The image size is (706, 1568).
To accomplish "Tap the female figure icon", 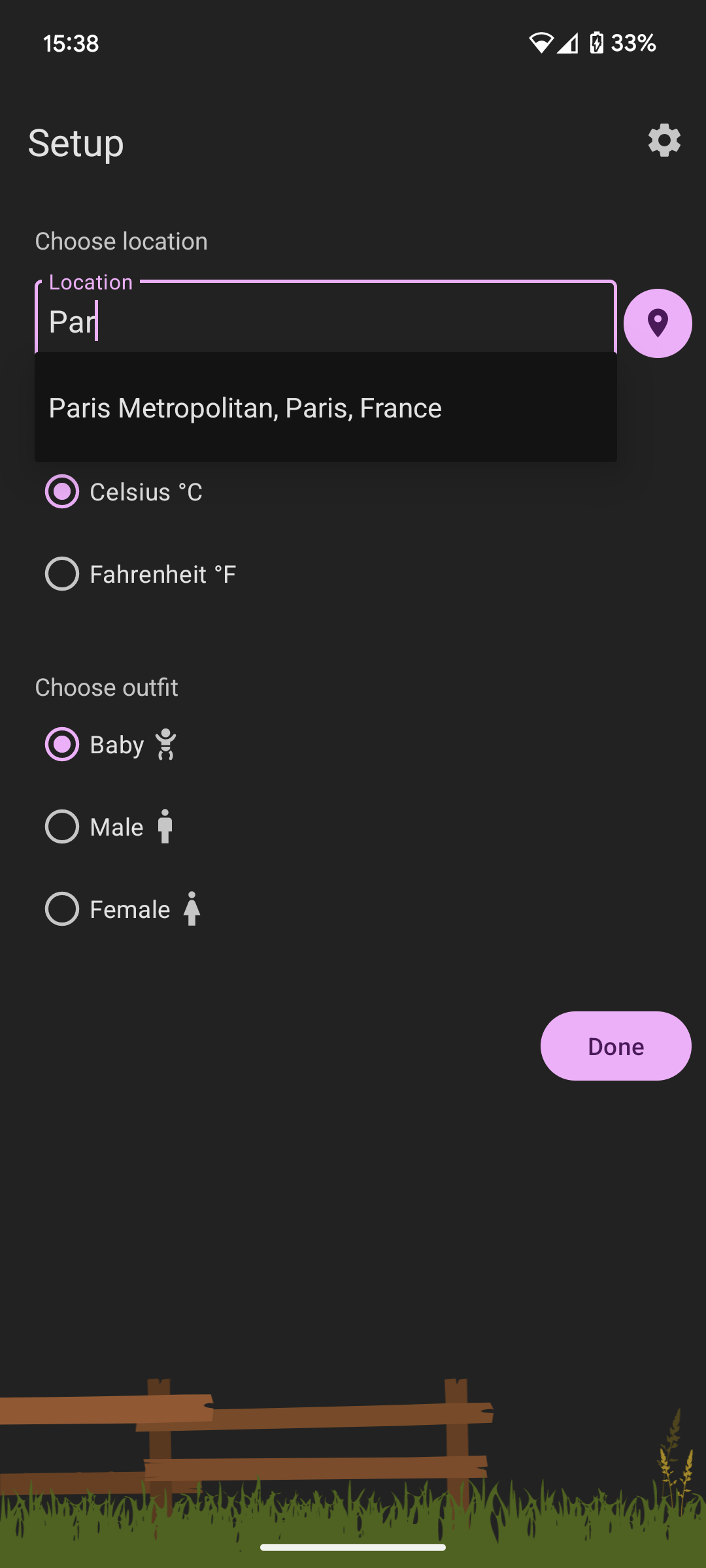I will point(192,909).
